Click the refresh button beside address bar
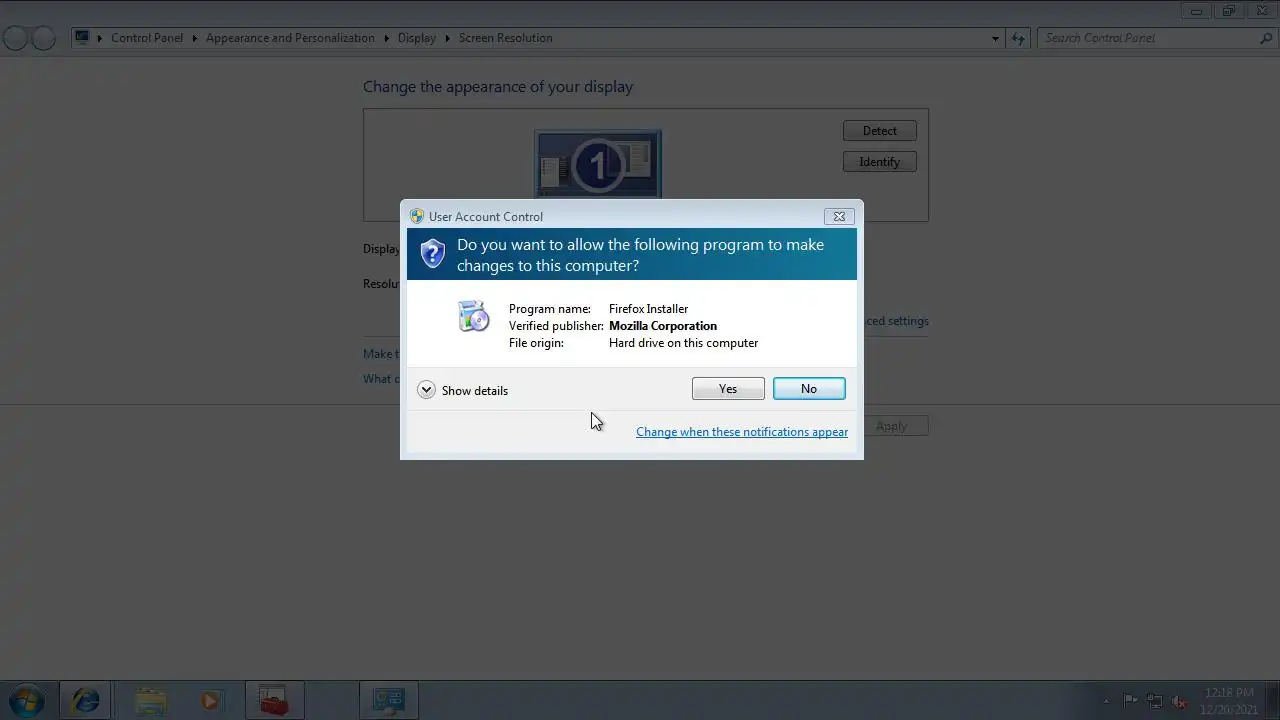 1018,38
